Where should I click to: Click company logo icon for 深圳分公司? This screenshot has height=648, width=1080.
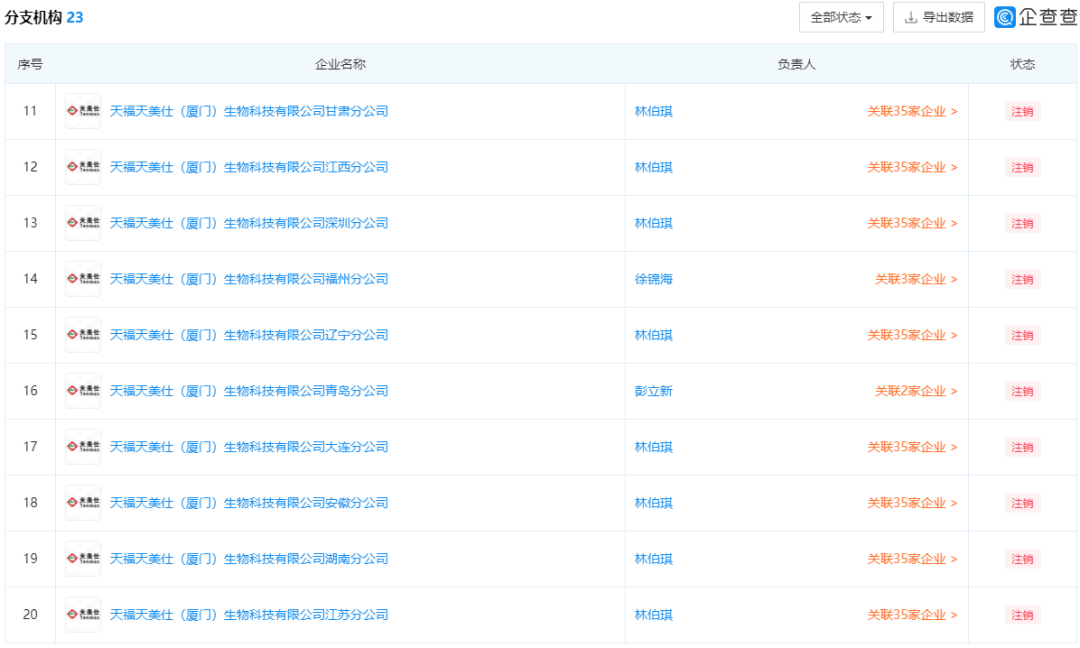tap(83, 222)
